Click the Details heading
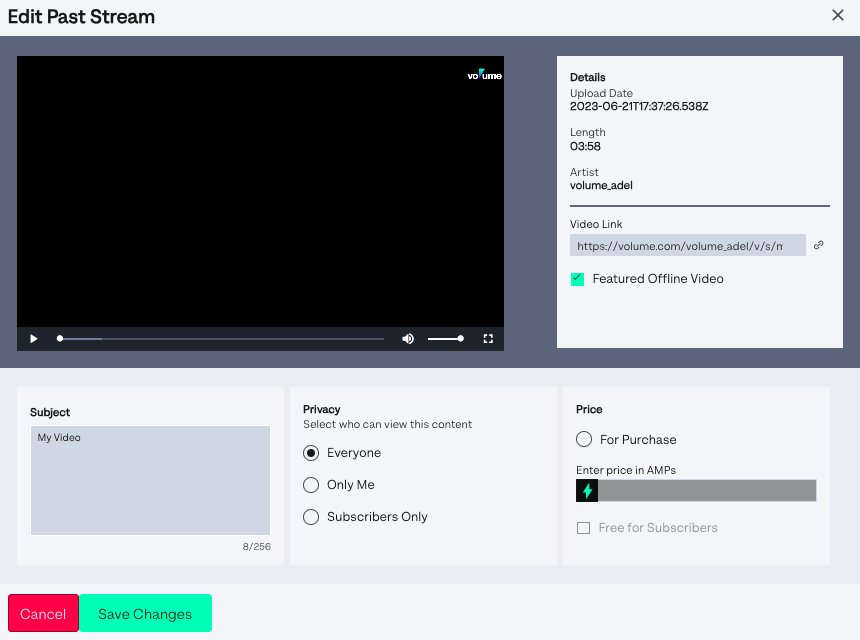 pos(587,77)
